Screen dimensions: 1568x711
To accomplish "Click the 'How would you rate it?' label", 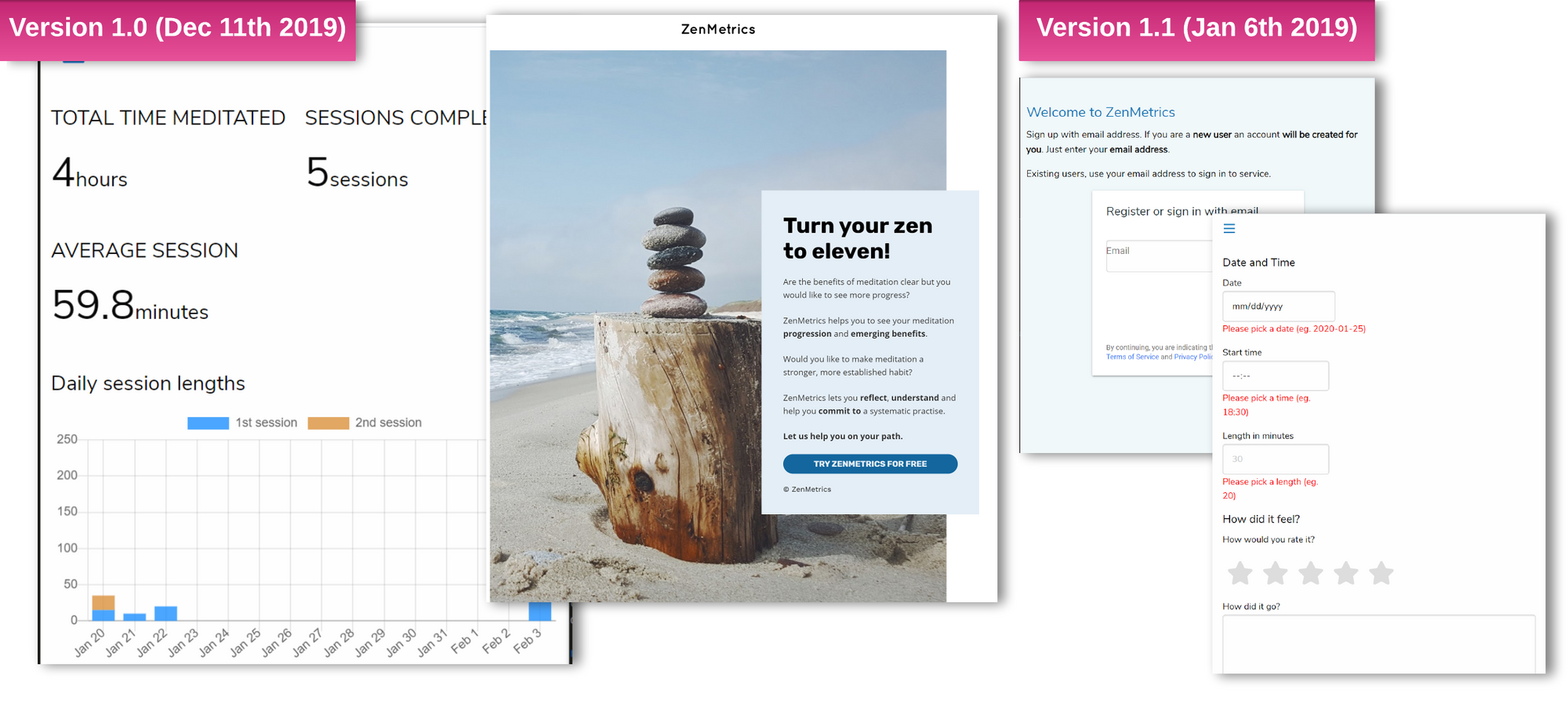I will click(1269, 539).
